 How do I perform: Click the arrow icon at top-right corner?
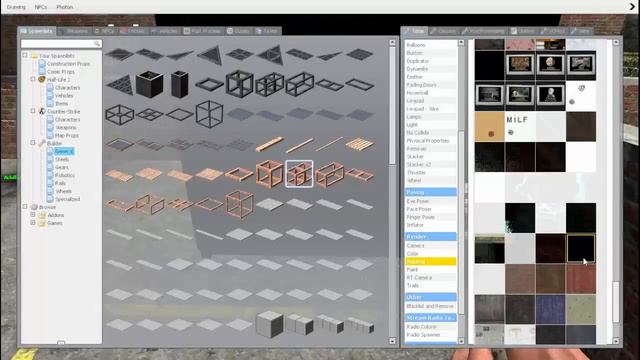(633, 7)
